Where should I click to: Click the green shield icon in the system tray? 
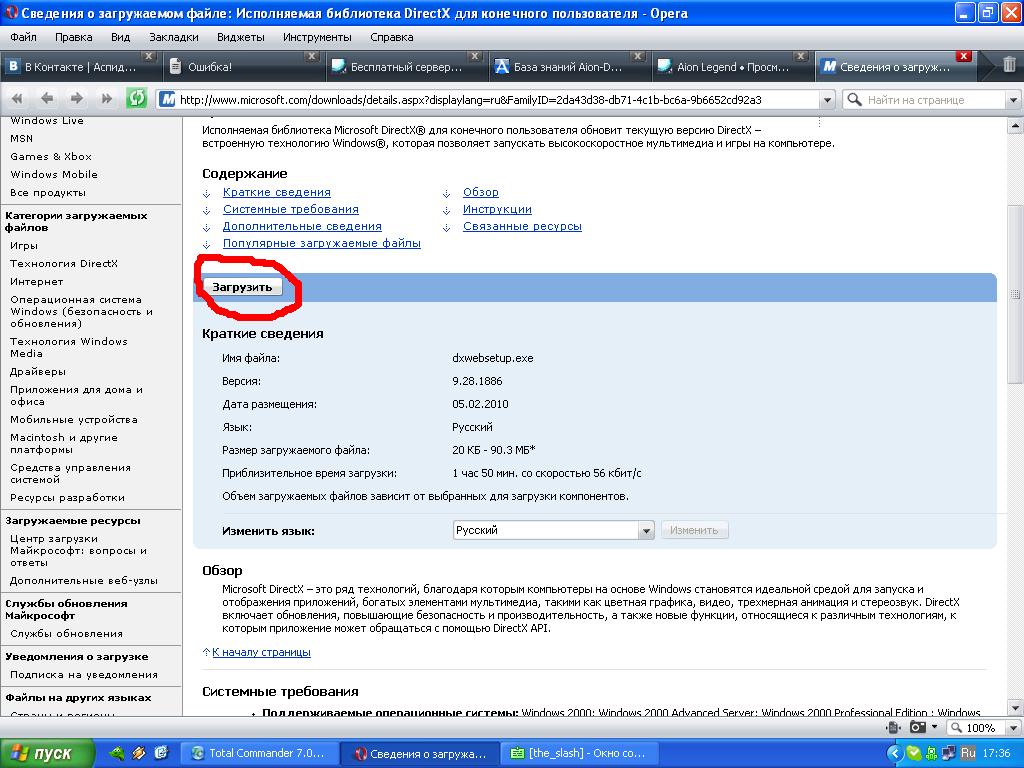coord(914,754)
